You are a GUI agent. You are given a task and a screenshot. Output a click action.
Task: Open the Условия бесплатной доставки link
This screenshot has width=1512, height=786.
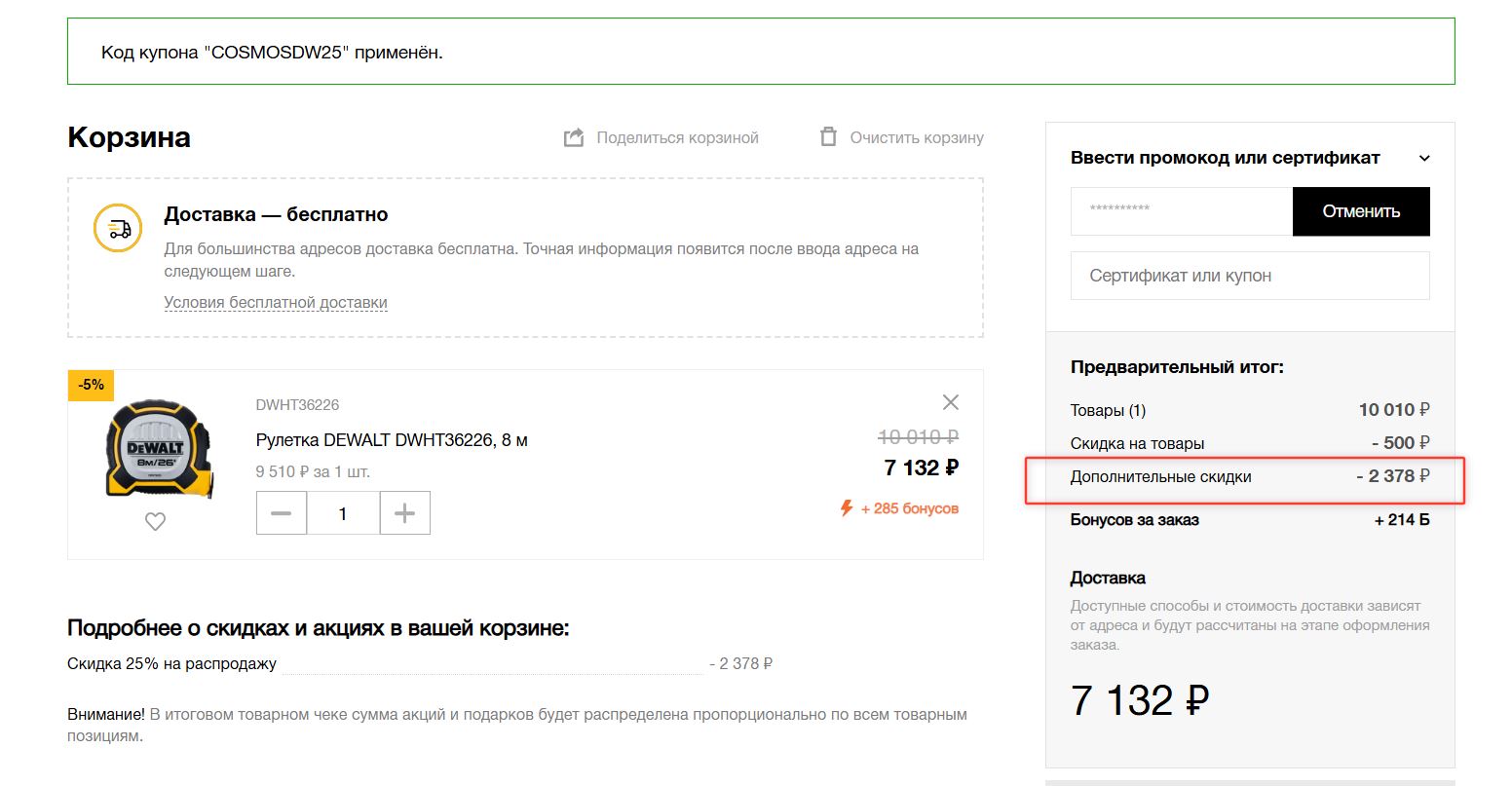coord(276,303)
